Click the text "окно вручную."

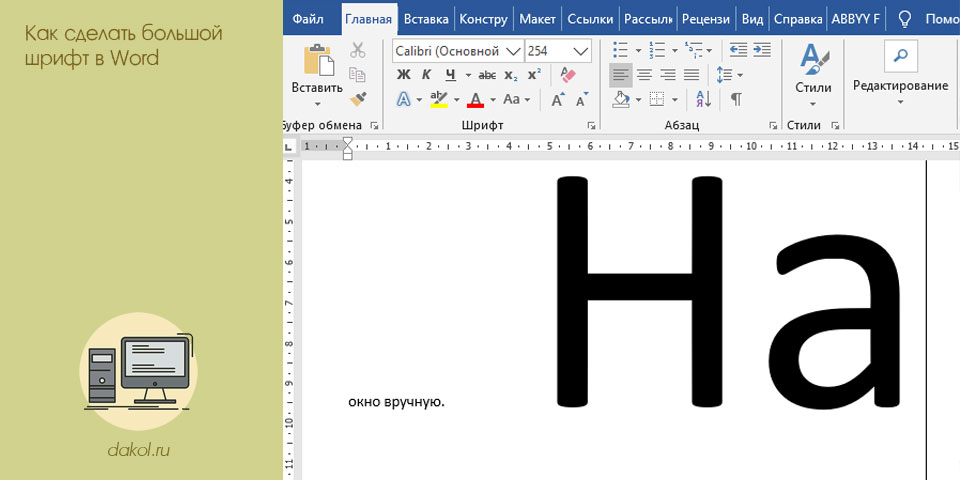tap(396, 402)
